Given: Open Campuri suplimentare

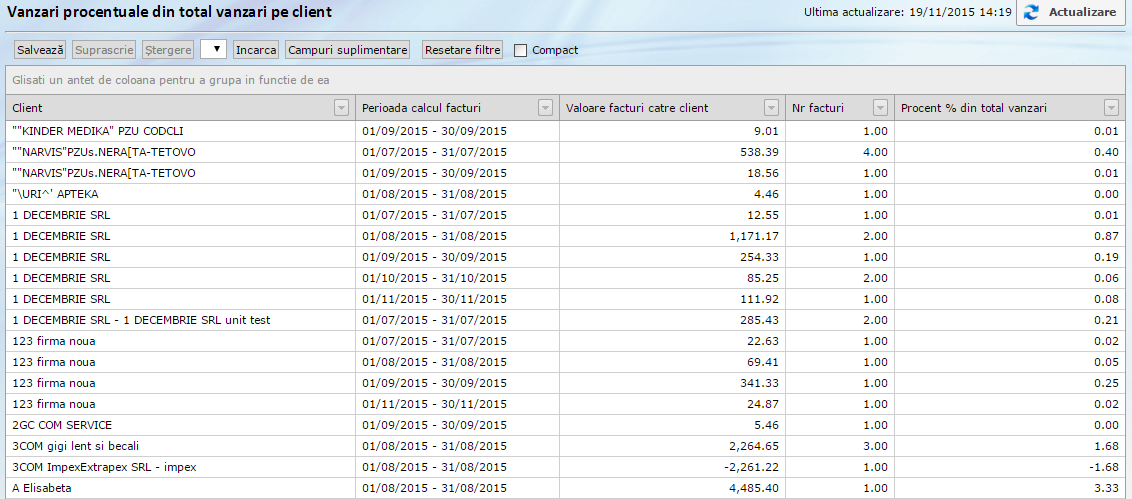Looking at the screenshot, I should click(x=347, y=49).
